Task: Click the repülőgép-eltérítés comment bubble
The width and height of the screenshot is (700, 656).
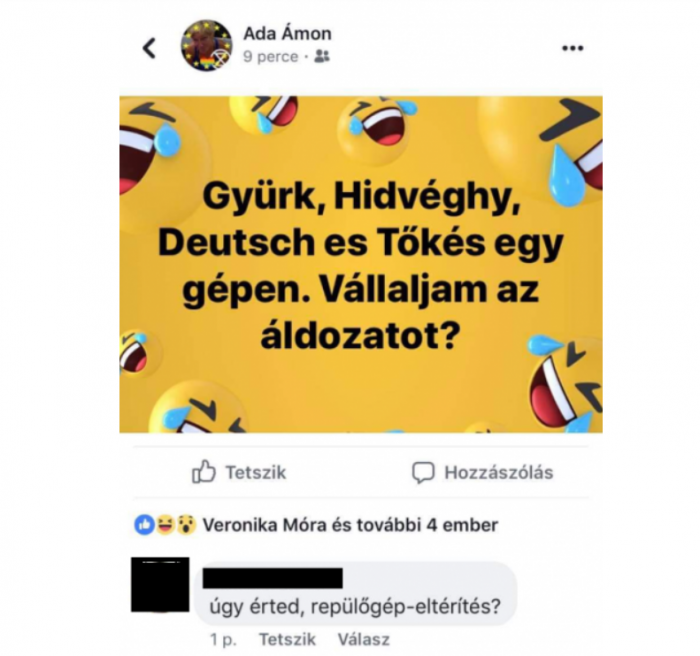Action: click(355, 593)
